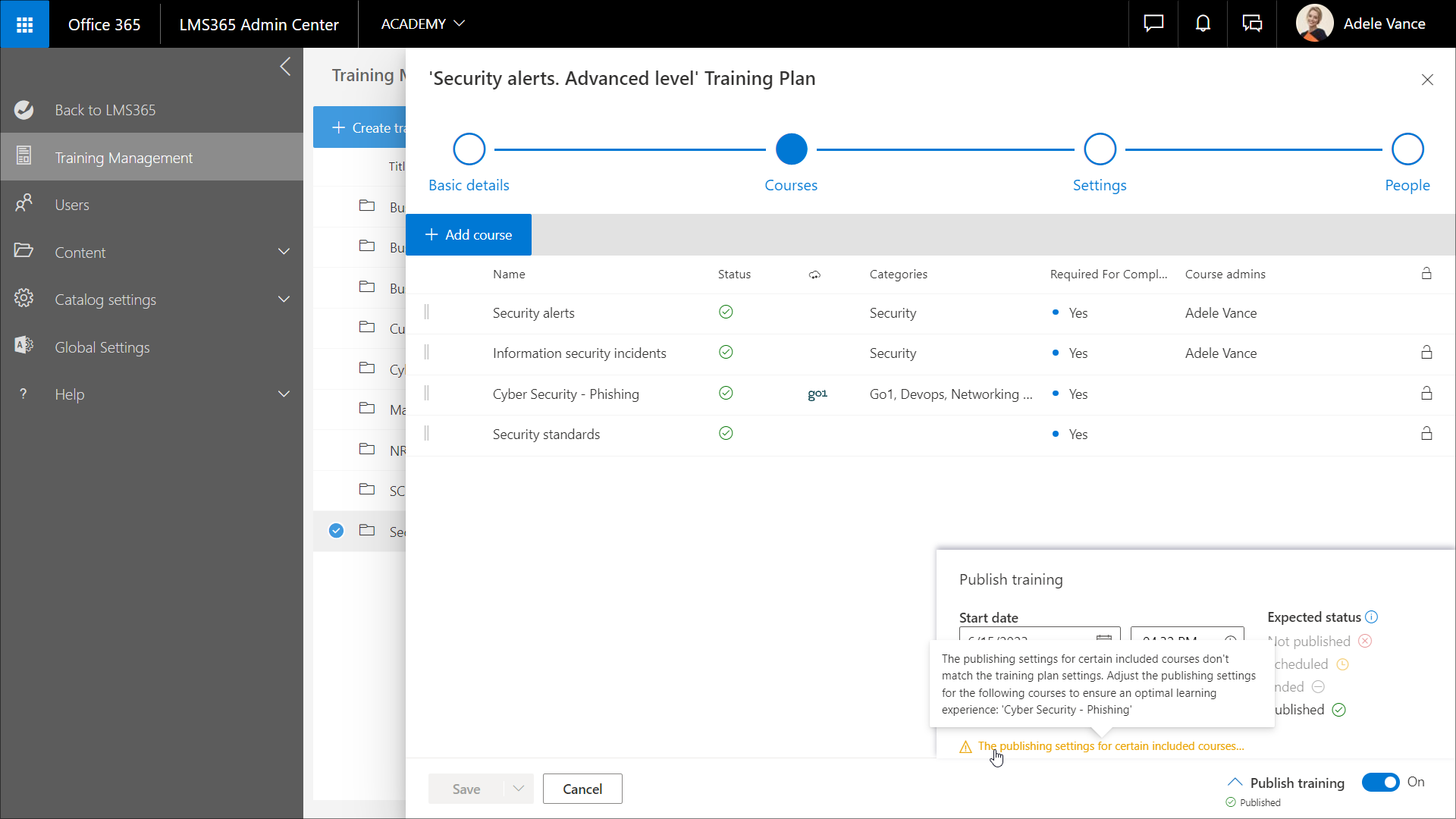Screen dimensions: 1456x819
Task: Turn off the Publish training toggle
Action: [1380, 782]
